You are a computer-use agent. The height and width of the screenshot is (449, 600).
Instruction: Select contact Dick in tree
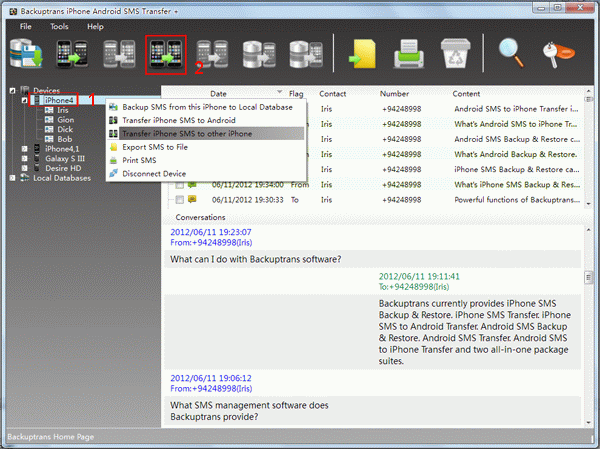pos(65,129)
